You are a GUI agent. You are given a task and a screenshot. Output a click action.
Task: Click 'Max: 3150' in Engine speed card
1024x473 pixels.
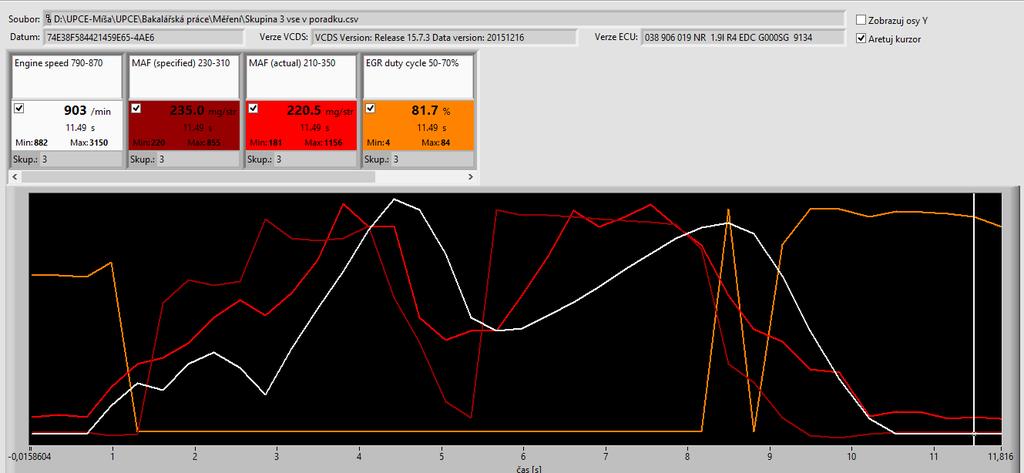(89, 142)
